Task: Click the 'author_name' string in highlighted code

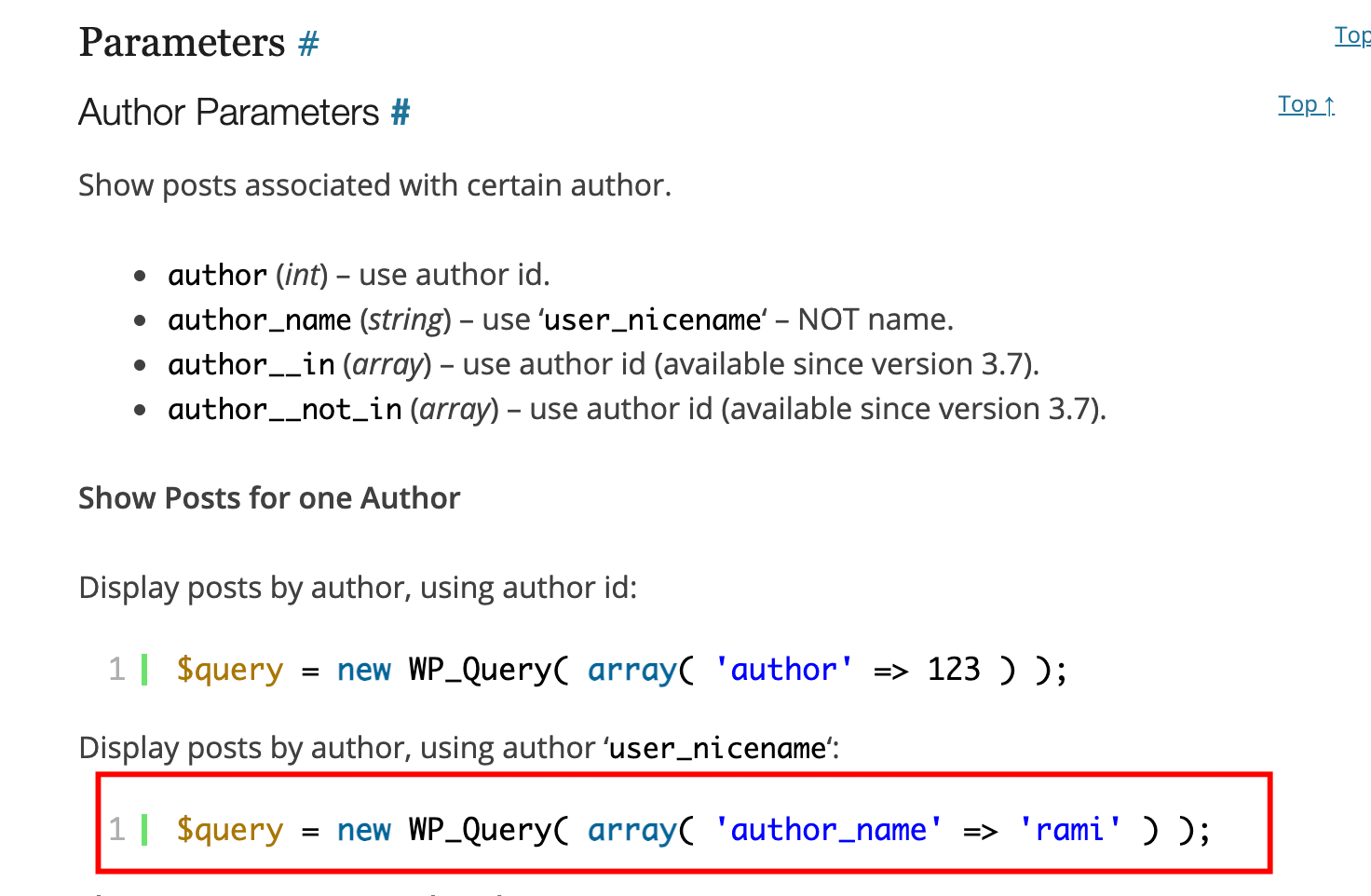Action: [828, 829]
